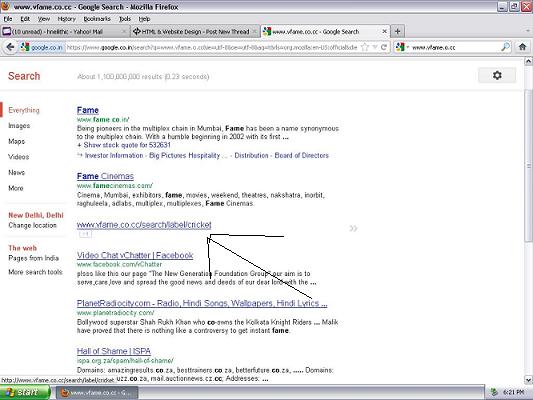Open the address bar history dropdown arrow
The width and height of the screenshot is (533, 400).
pyautogui.click(x=375, y=47)
